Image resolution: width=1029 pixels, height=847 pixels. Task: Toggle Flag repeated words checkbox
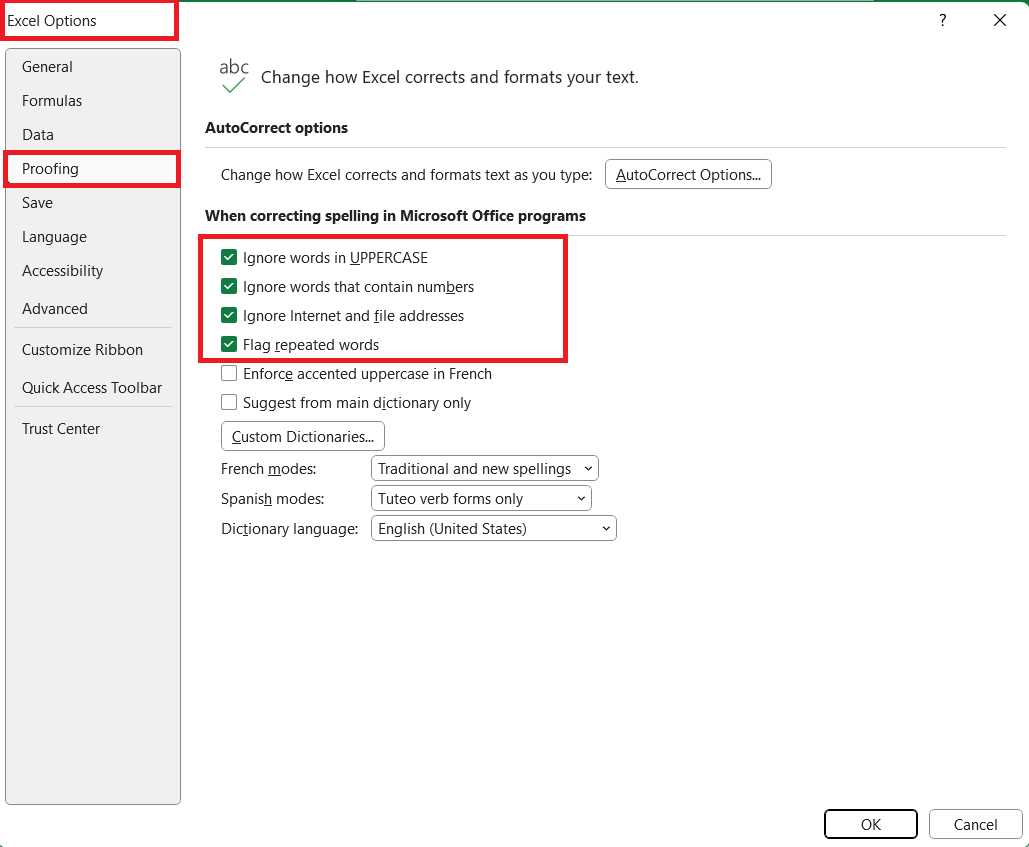229,344
